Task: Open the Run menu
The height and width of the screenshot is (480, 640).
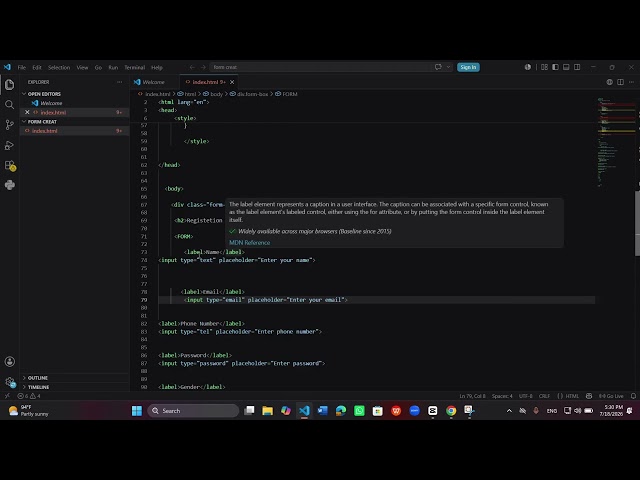Action: 113,67
